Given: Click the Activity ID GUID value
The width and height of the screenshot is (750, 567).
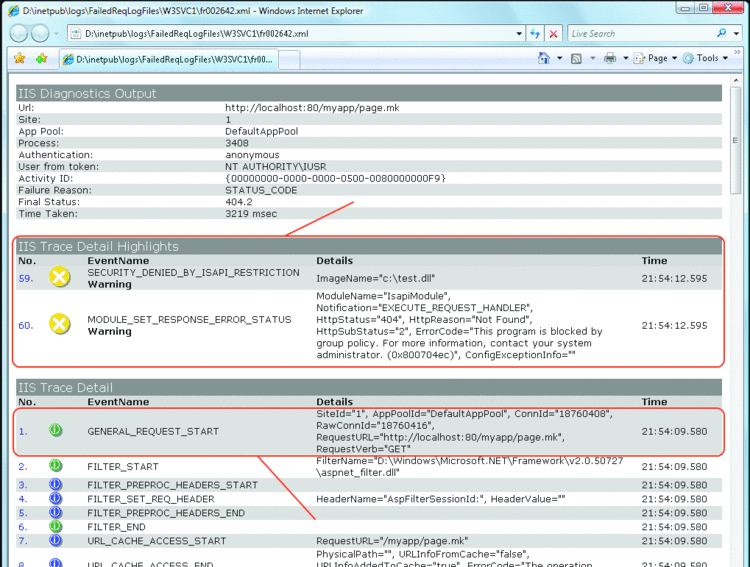Looking at the screenshot, I should coord(335,178).
